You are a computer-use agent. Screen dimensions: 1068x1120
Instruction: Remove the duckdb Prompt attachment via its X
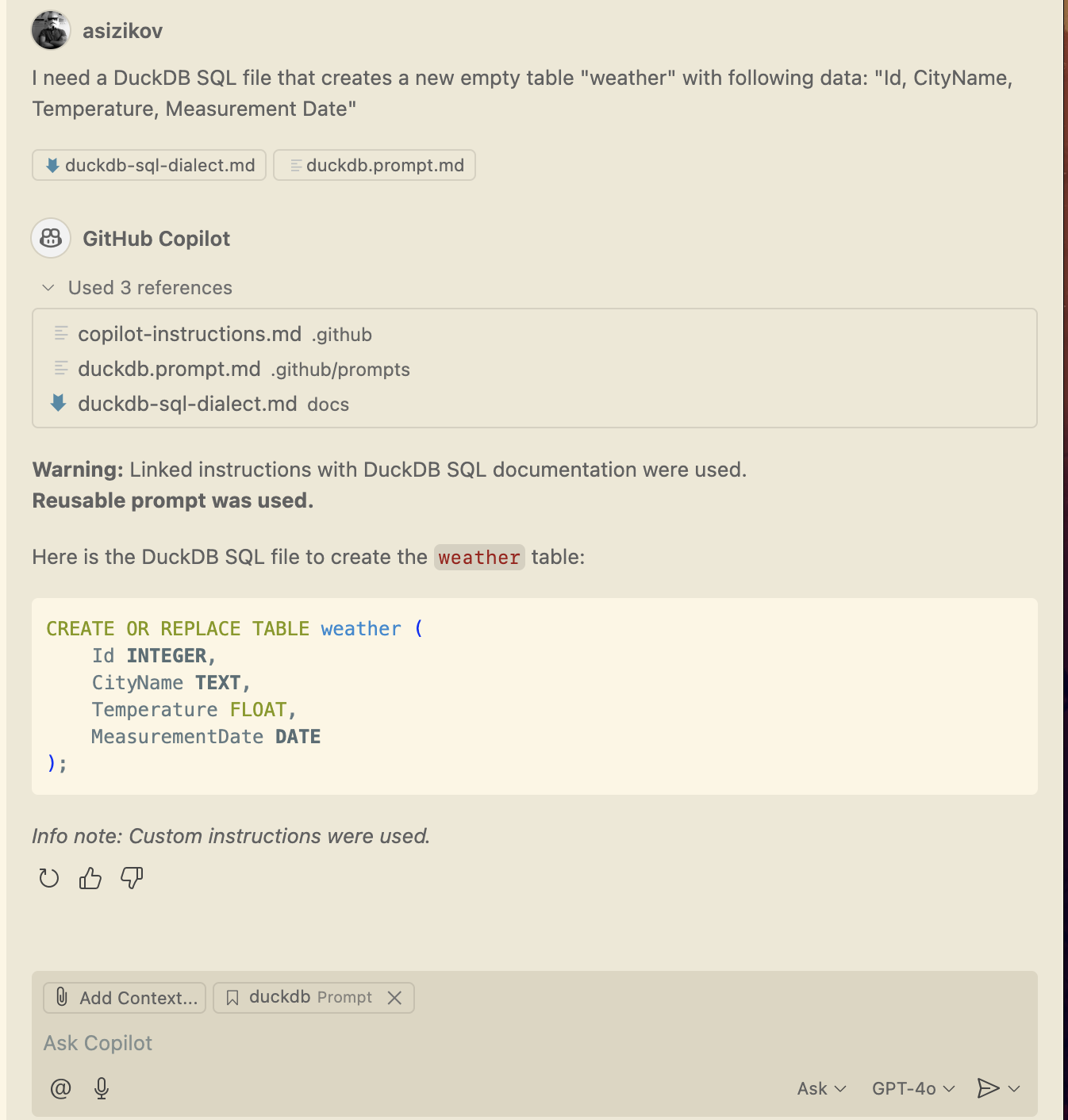pyautogui.click(x=395, y=998)
